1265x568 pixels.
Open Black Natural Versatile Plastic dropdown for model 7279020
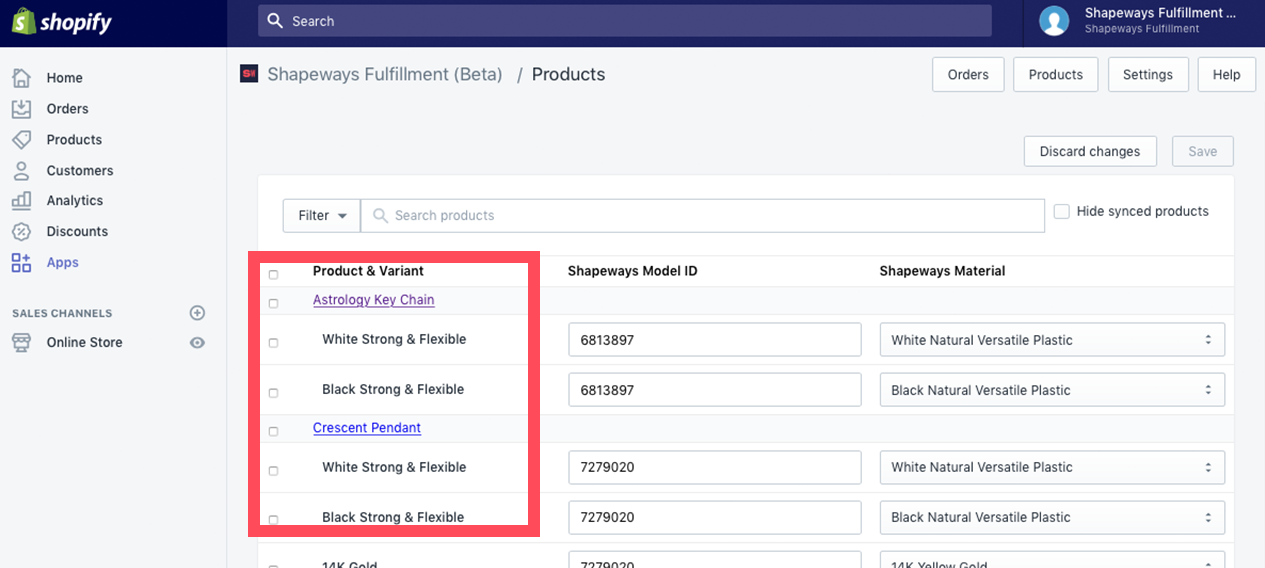[1052, 517]
